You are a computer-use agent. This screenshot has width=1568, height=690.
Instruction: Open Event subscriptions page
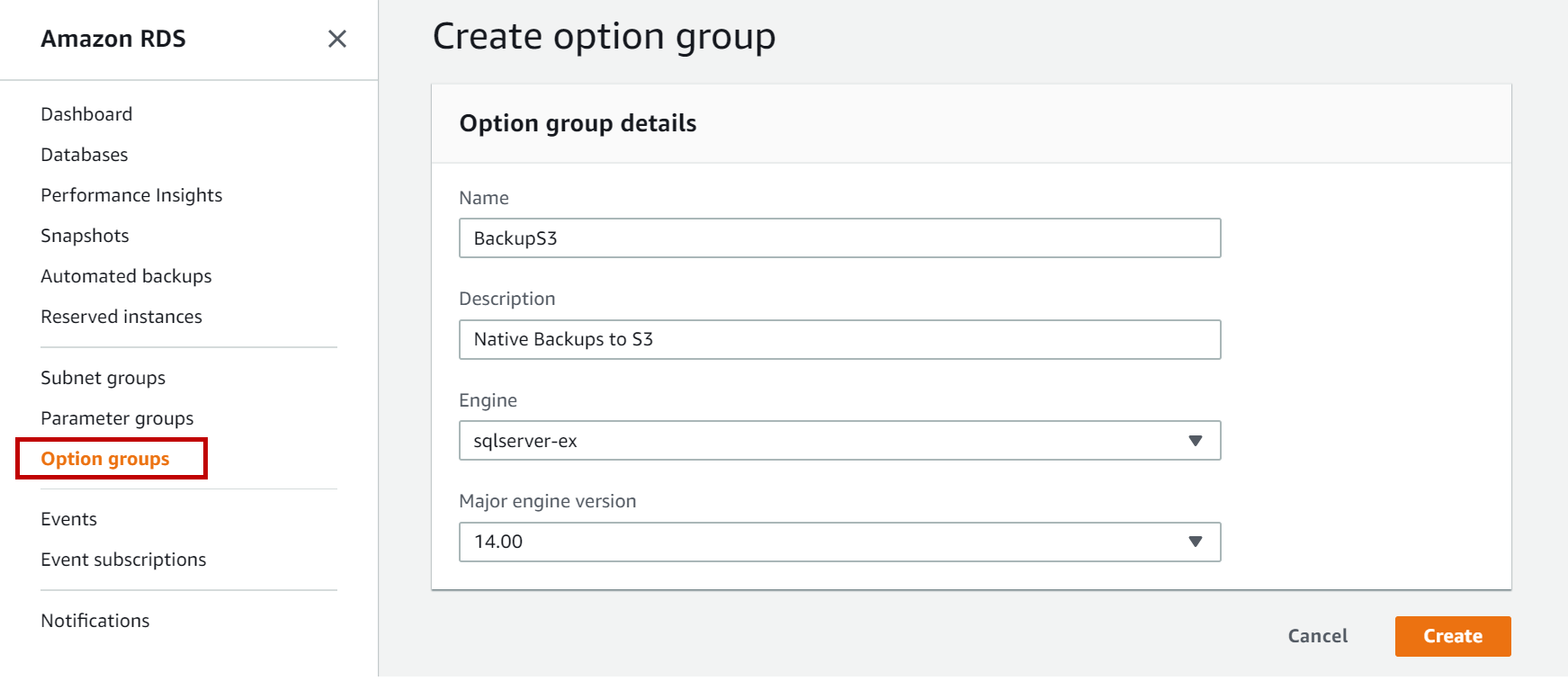click(x=123, y=560)
